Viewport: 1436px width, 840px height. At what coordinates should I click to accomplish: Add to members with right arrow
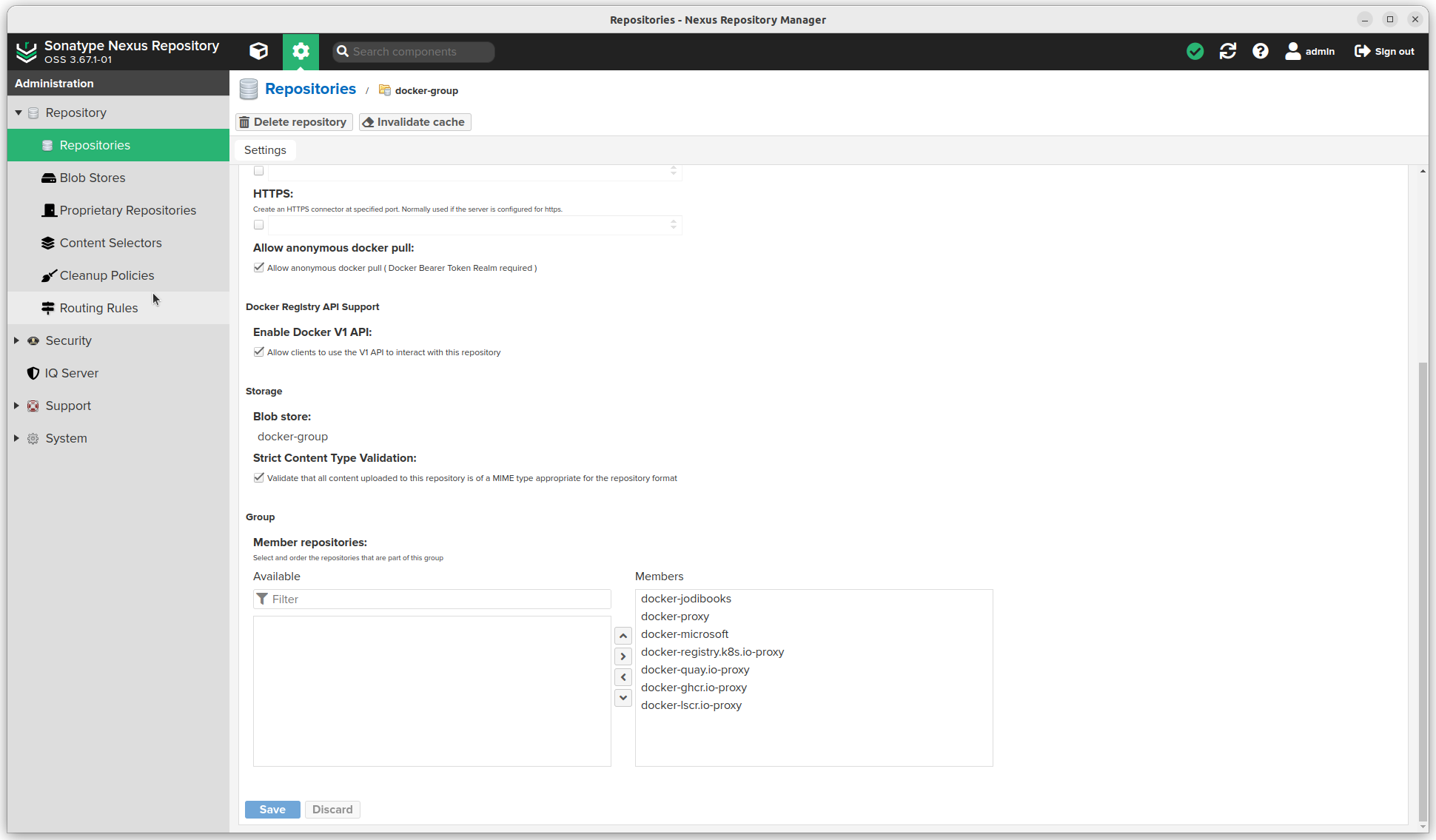click(x=623, y=656)
